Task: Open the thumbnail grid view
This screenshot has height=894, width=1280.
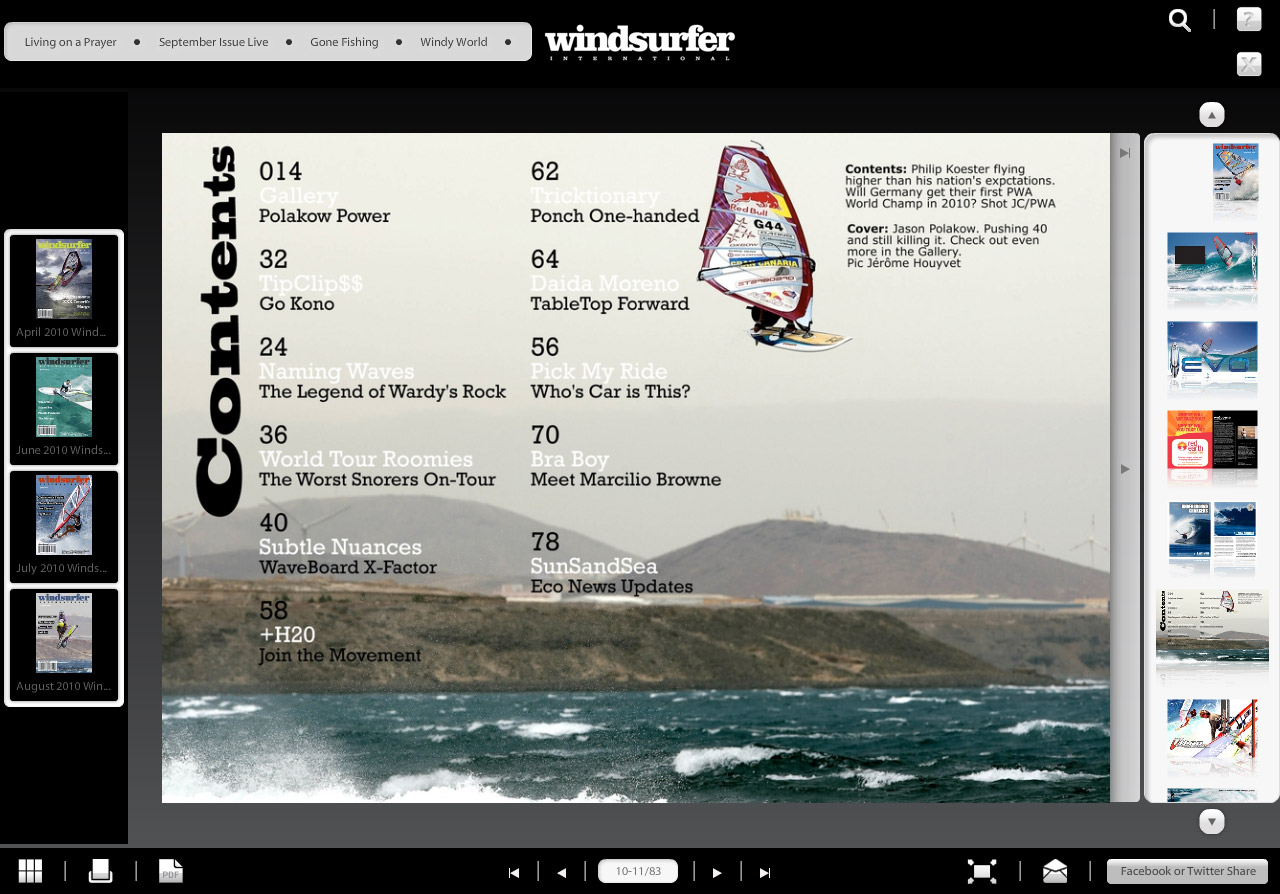Action: point(30,871)
